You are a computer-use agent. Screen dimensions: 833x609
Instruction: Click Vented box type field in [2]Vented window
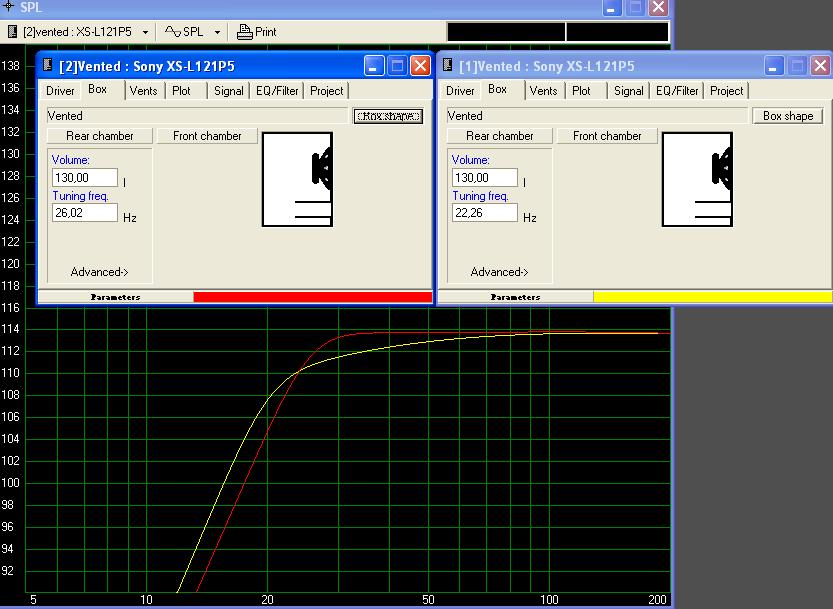[x=197, y=116]
